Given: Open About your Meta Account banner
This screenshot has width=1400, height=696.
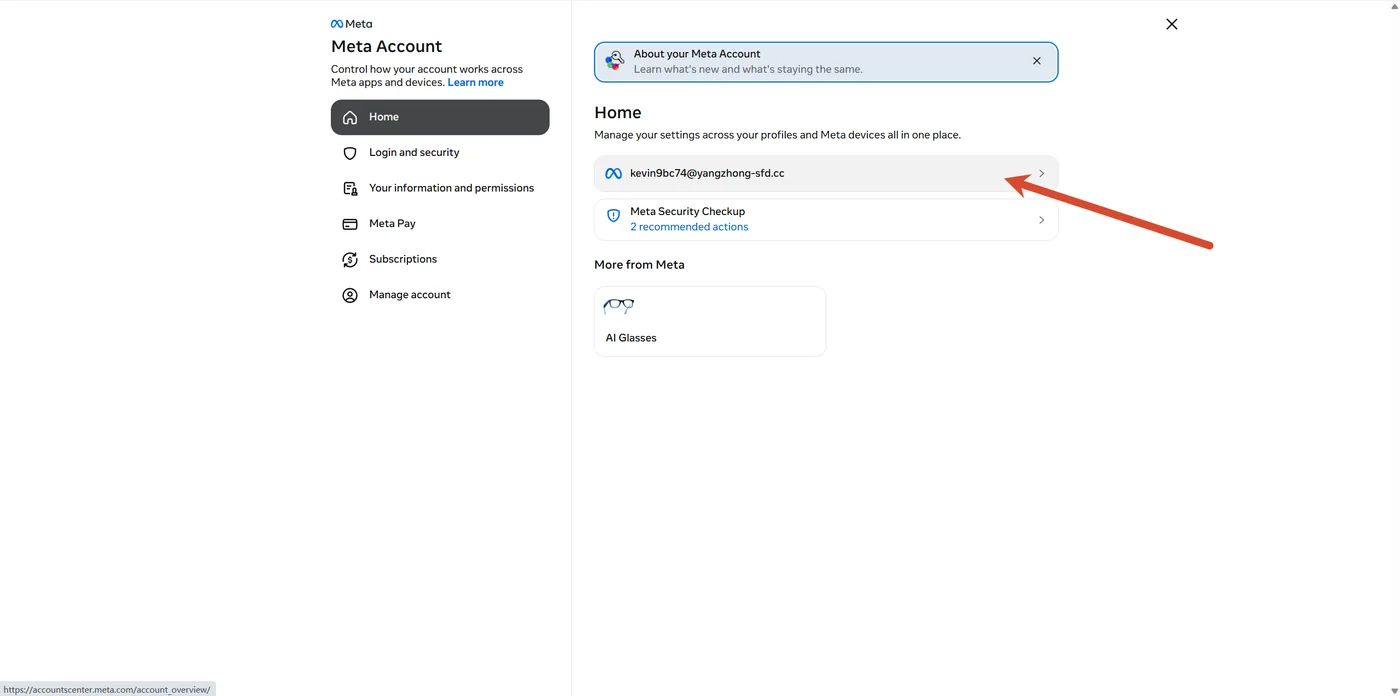Looking at the screenshot, I should tap(826, 62).
